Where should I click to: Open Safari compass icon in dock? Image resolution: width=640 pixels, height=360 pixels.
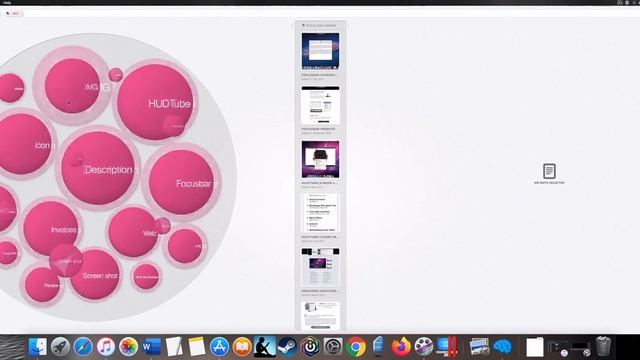(83, 347)
